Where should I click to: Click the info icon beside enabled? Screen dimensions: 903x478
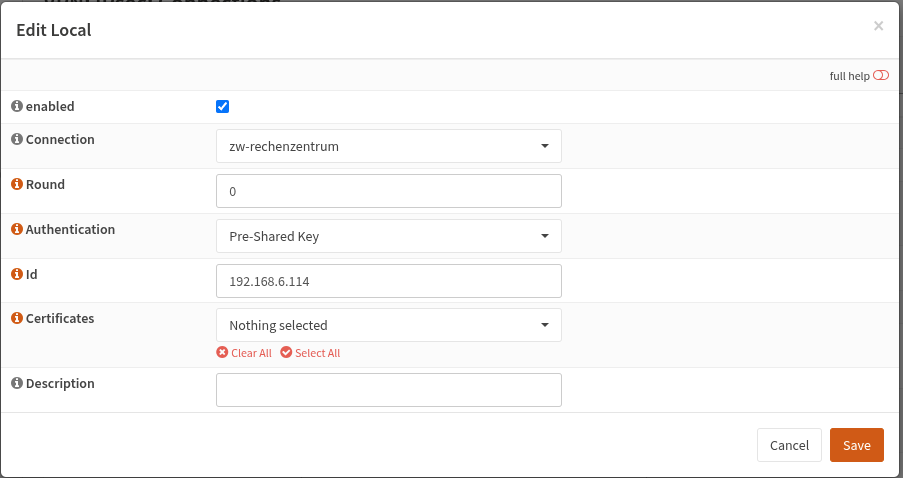16,106
